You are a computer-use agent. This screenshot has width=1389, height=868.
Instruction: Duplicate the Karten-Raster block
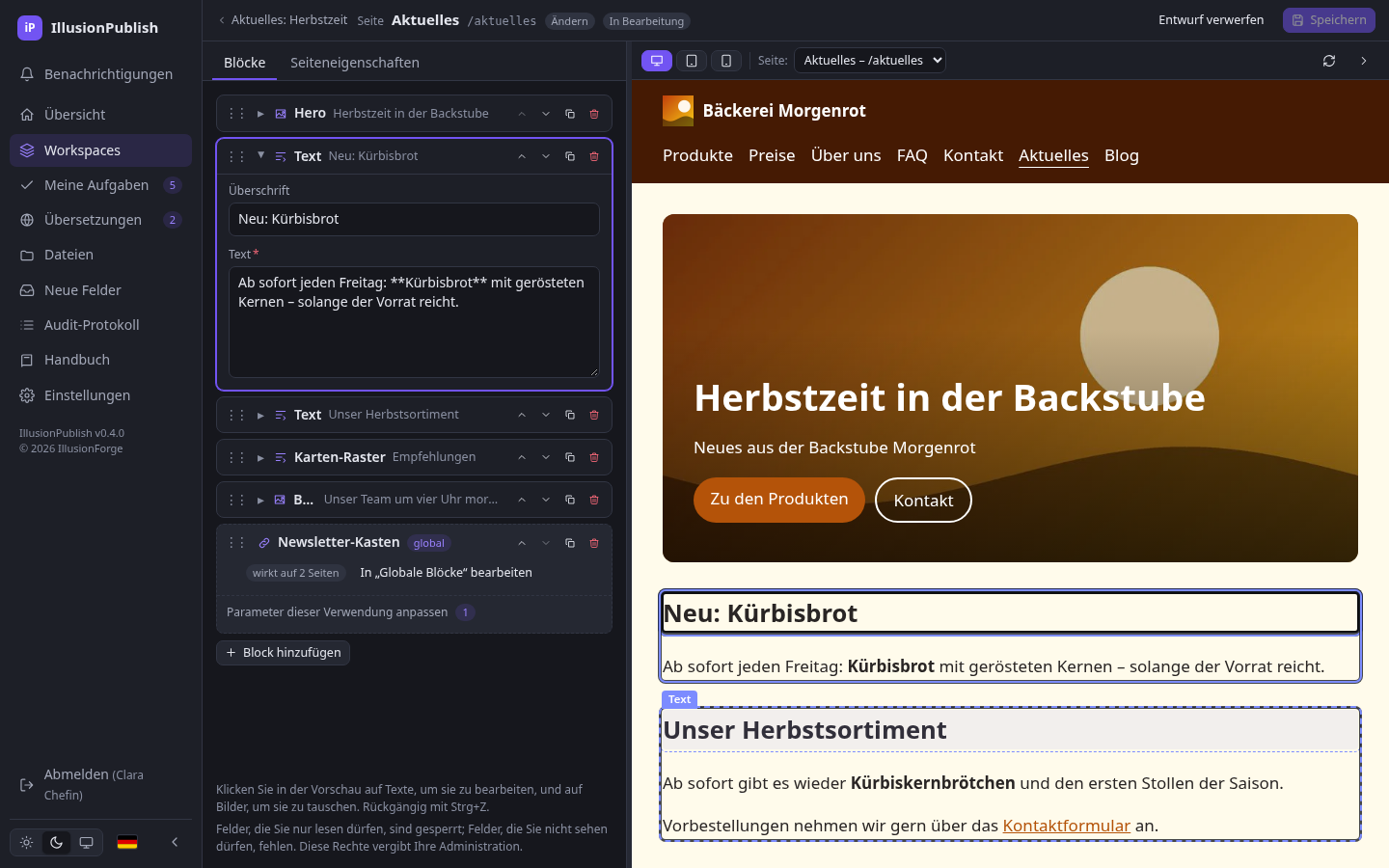[x=570, y=457]
